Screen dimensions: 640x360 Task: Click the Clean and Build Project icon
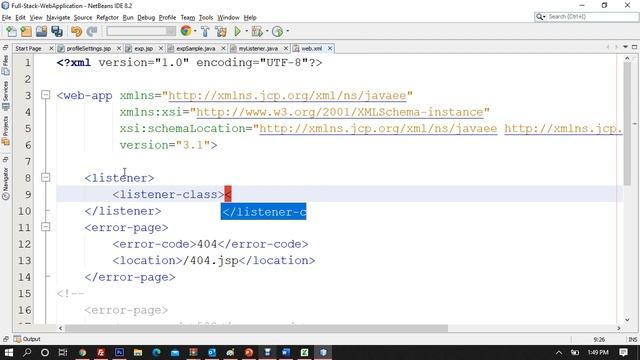tap(221, 31)
